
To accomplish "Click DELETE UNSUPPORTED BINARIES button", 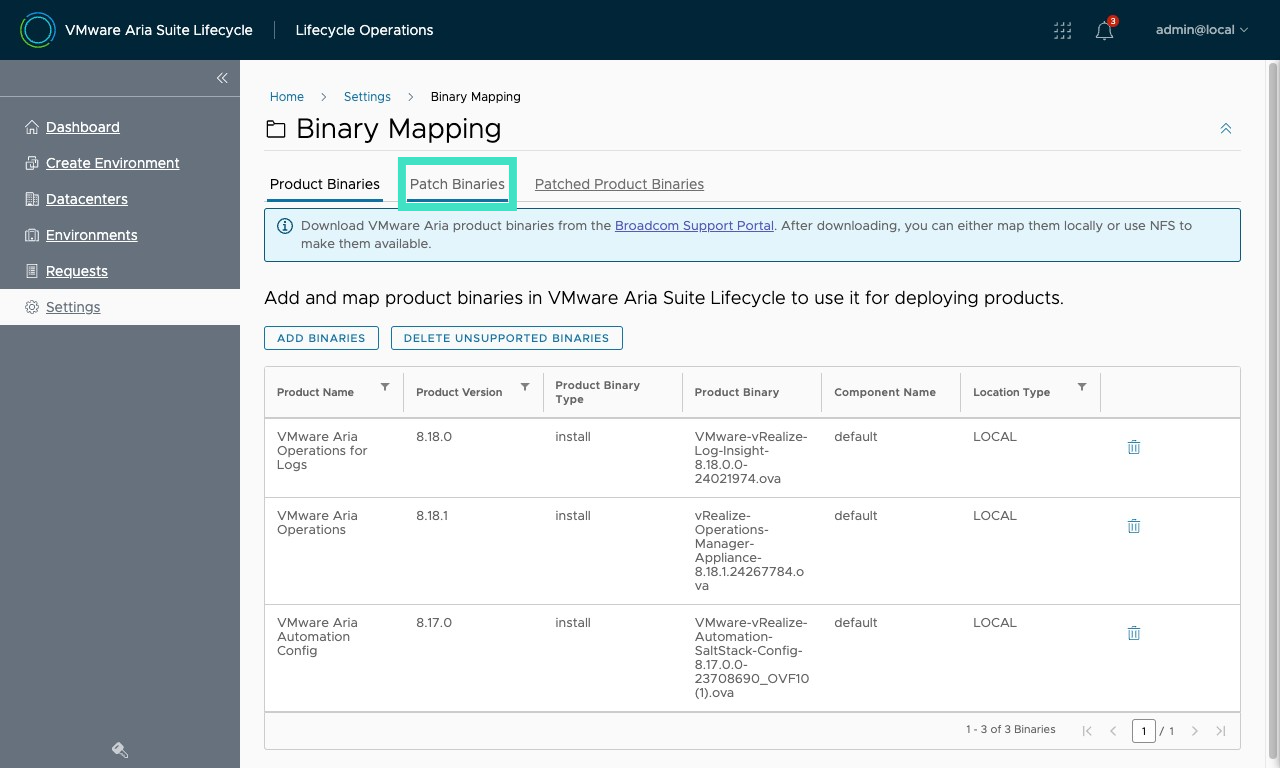I will click(507, 338).
